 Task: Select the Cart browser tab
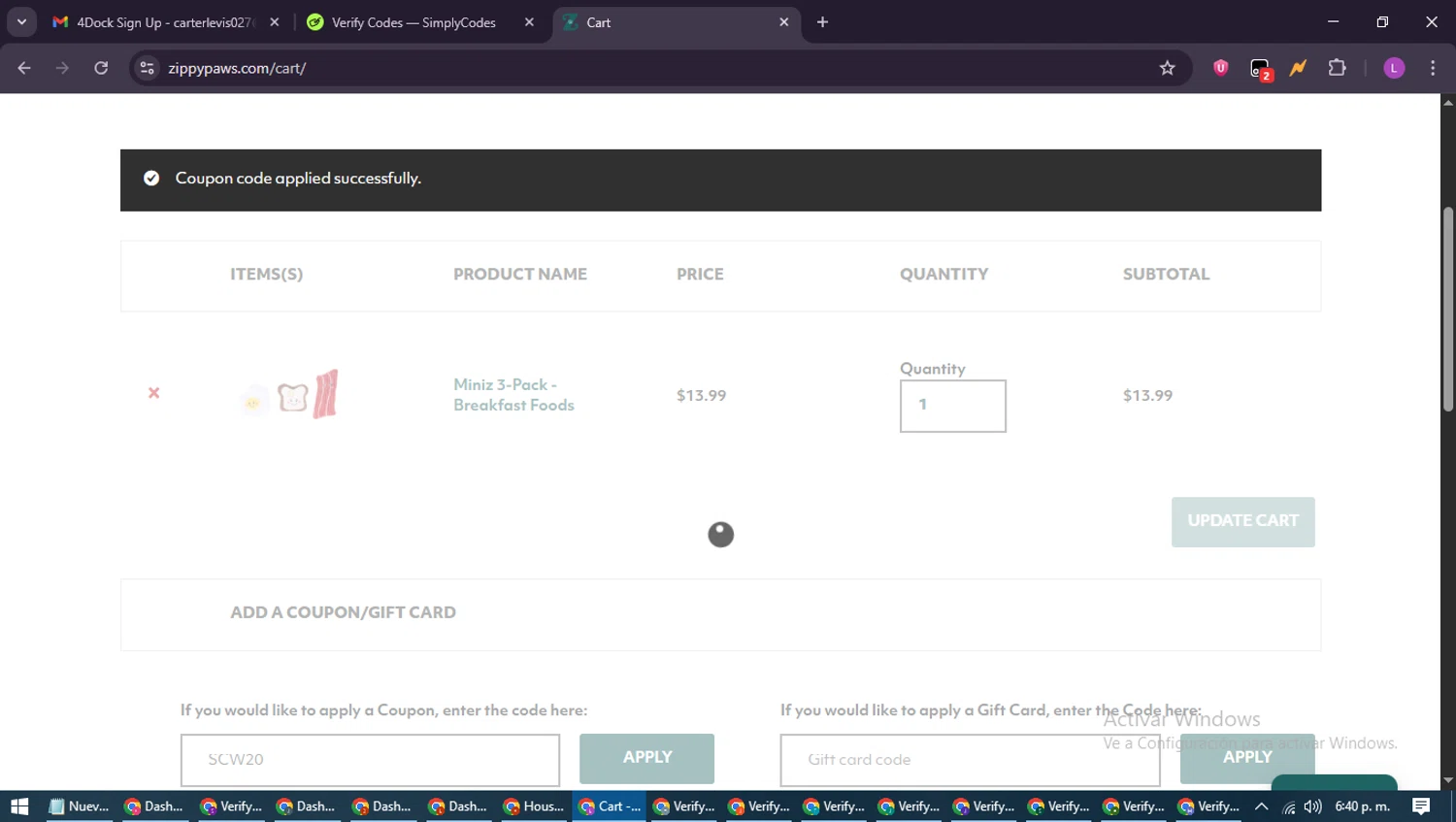[677, 22]
